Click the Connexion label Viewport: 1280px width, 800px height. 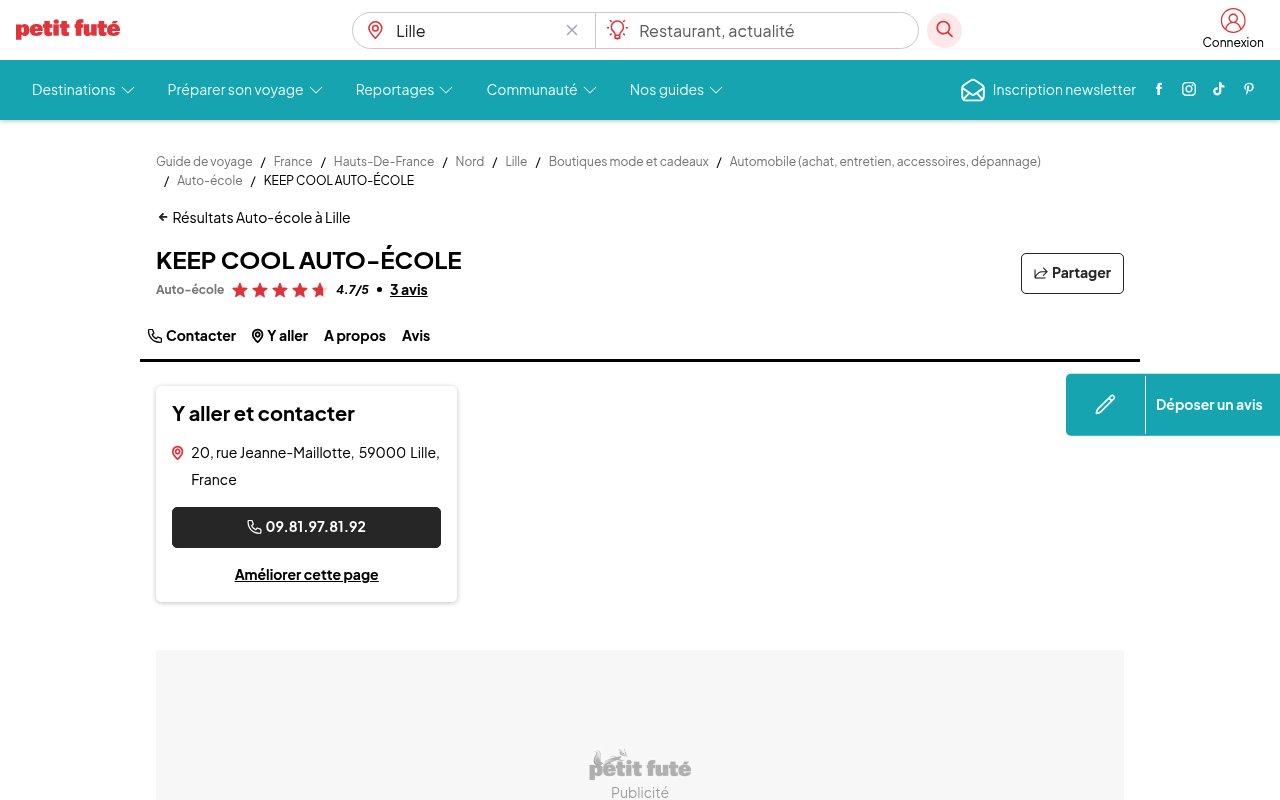pos(1233,43)
